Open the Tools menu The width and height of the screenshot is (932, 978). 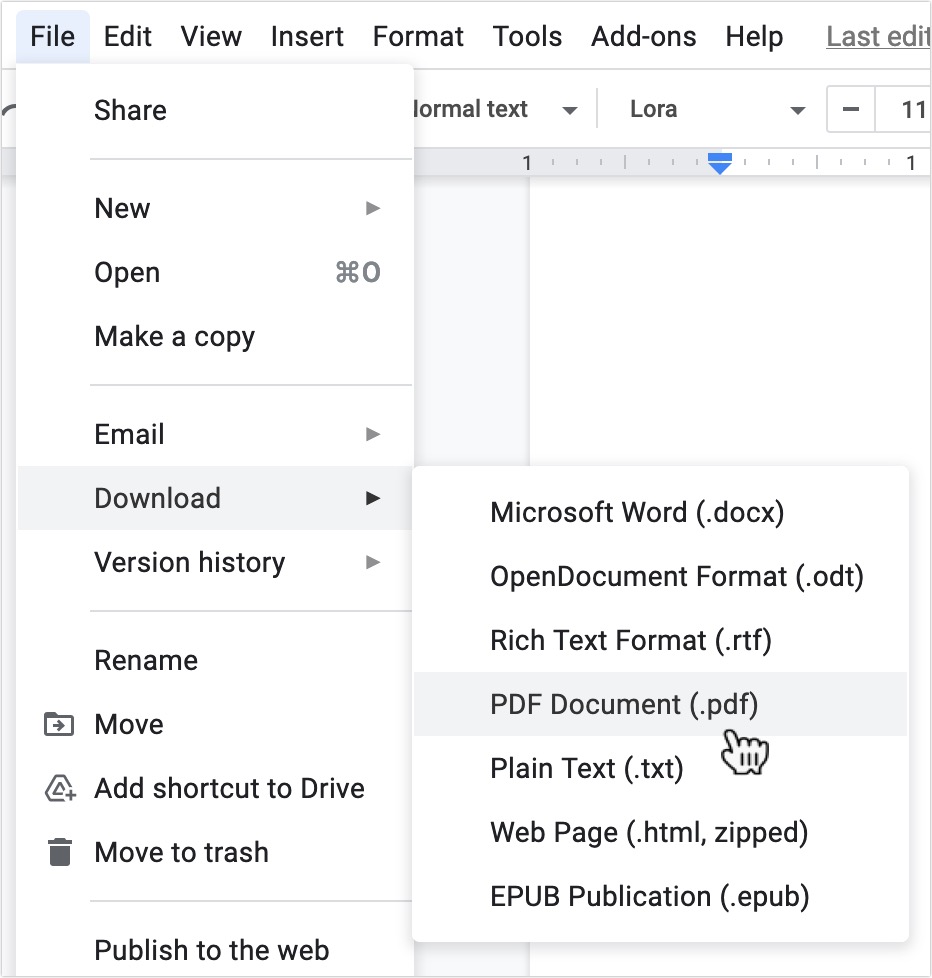(527, 36)
